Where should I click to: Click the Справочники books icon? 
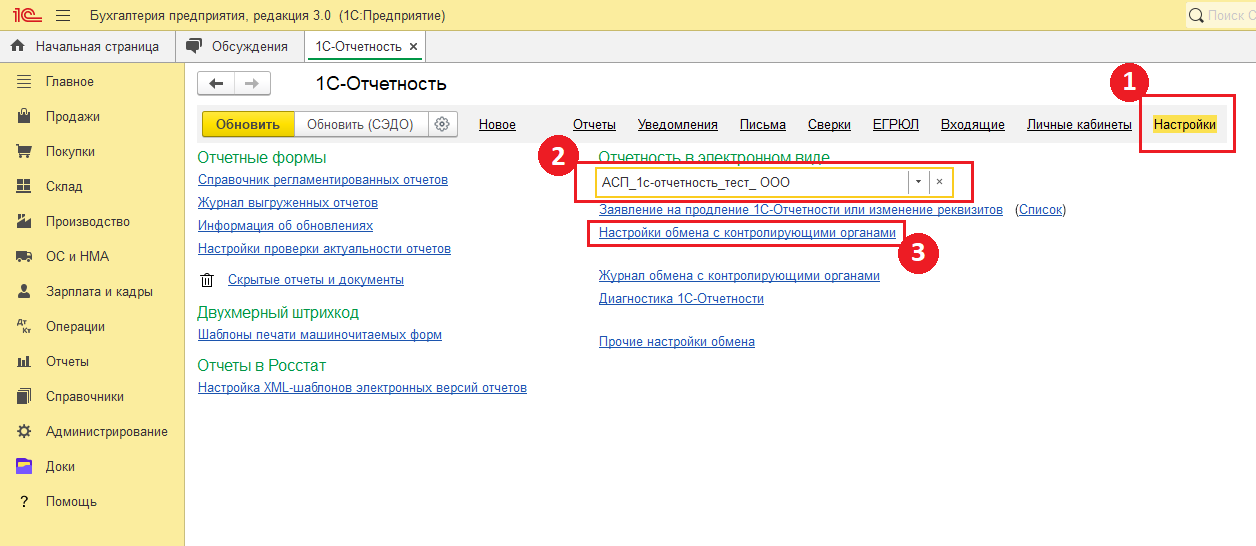coord(25,396)
